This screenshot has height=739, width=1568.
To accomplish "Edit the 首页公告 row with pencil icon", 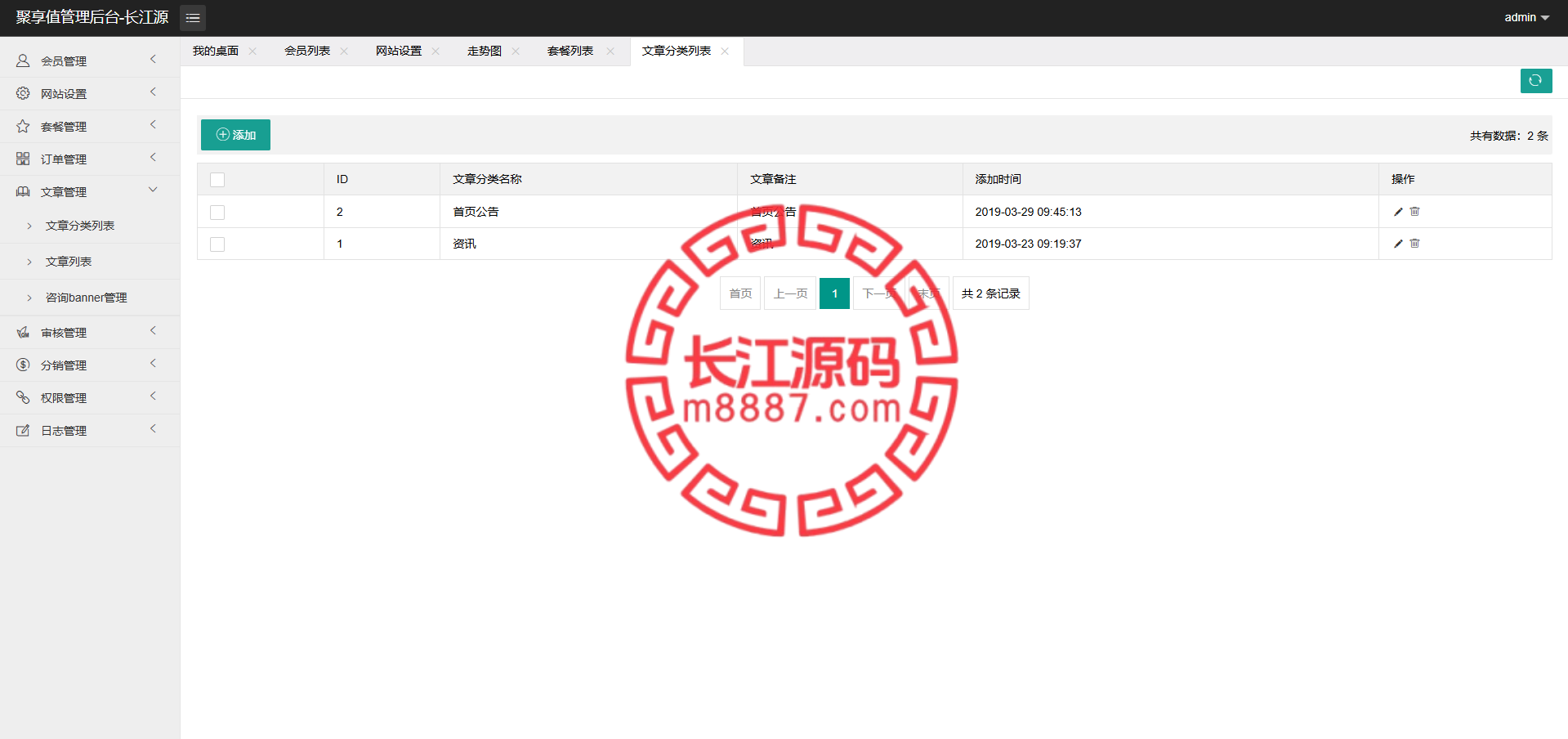I will [x=1398, y=212].
